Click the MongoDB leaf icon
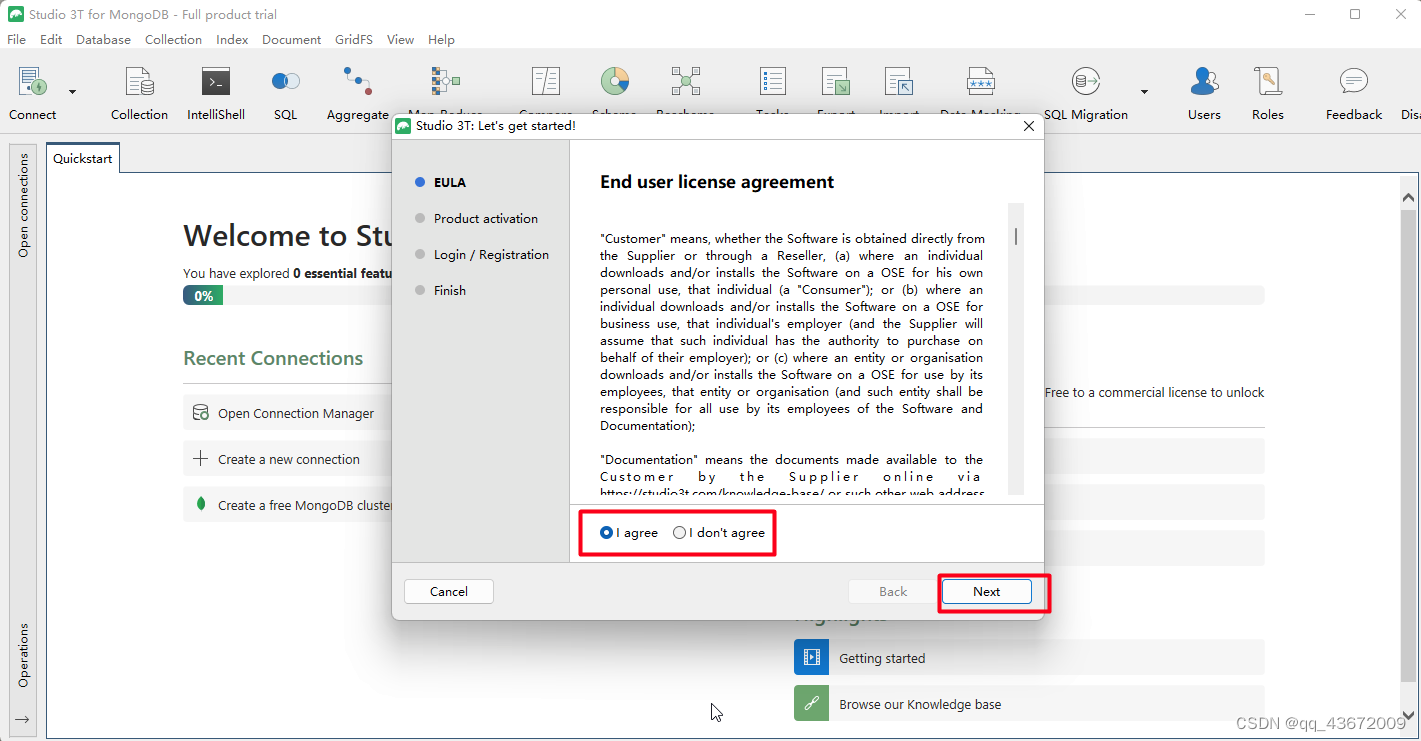The image size is (1421, 741). (201, 504)
